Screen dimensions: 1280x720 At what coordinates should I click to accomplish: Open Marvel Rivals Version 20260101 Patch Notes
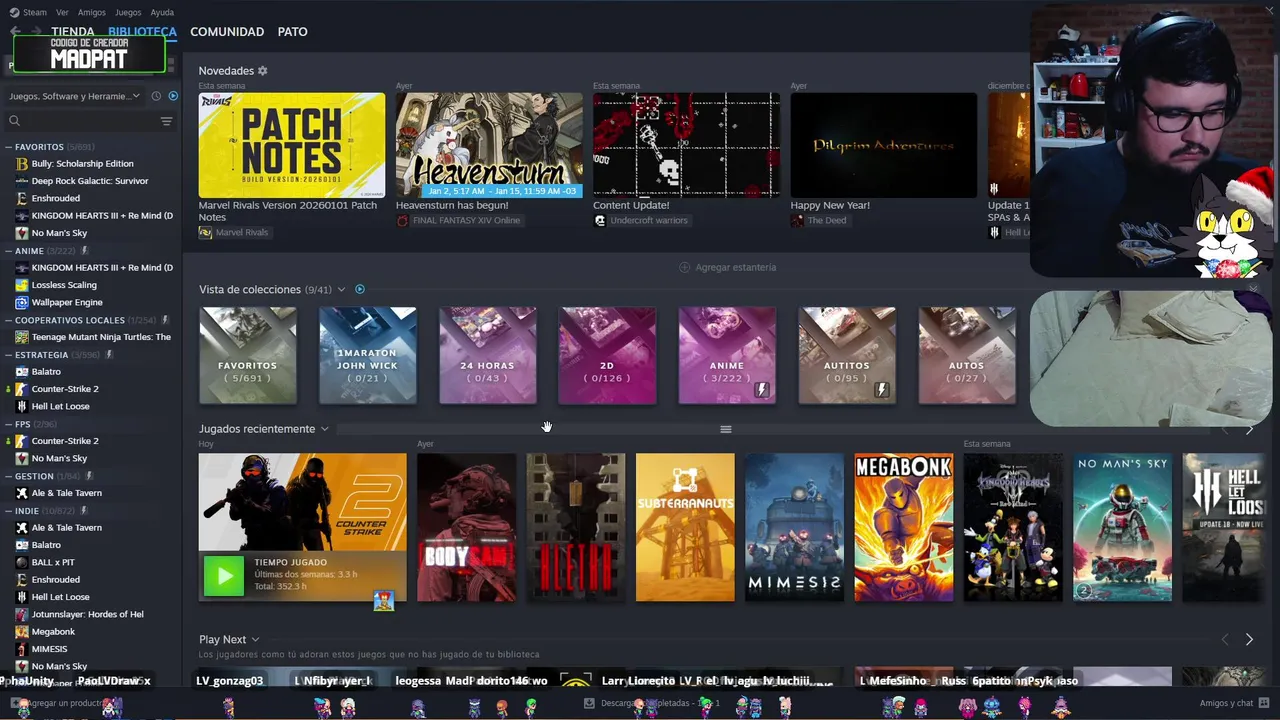point(291,145)
